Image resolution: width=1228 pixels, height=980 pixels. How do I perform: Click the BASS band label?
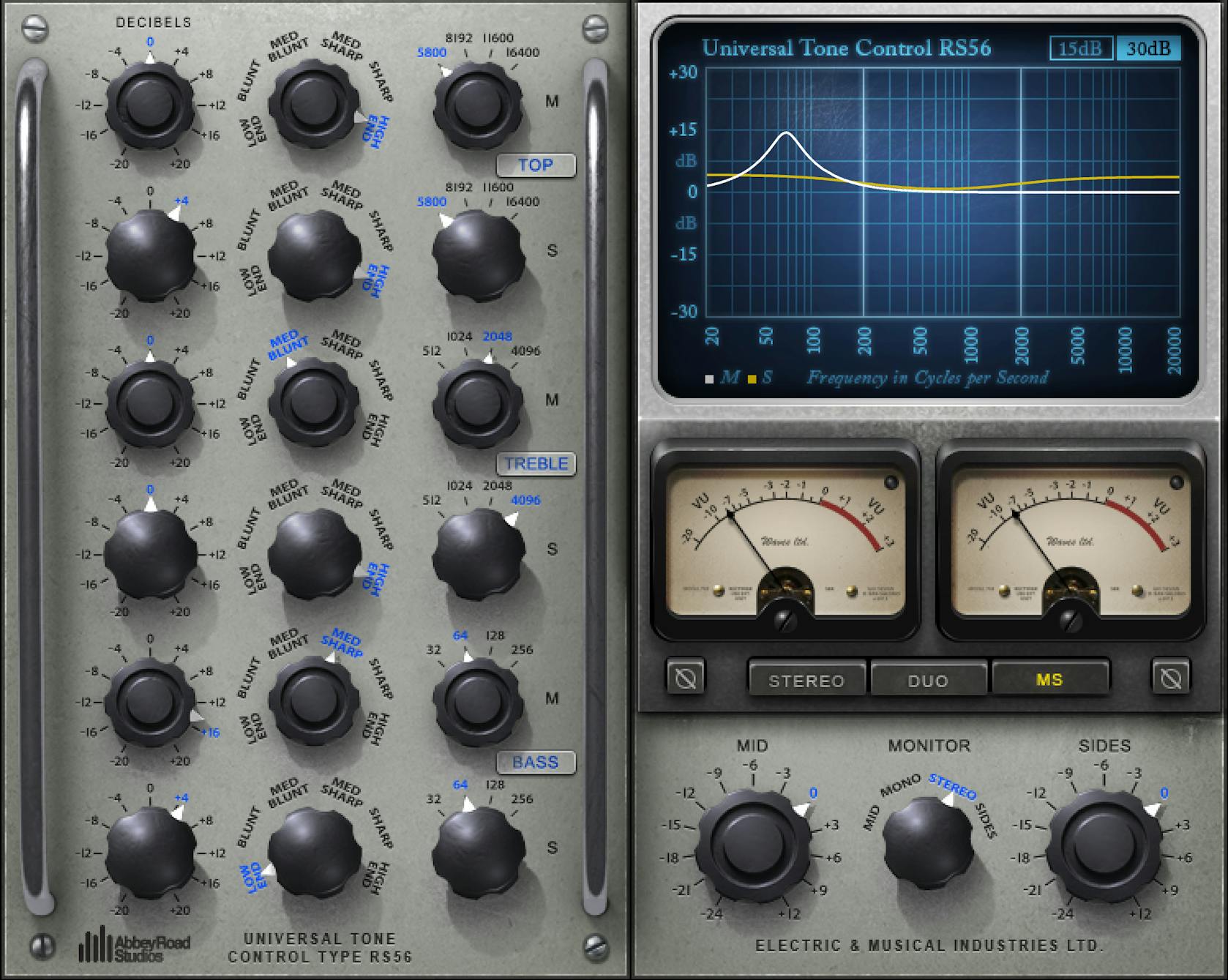pos(535,762)
